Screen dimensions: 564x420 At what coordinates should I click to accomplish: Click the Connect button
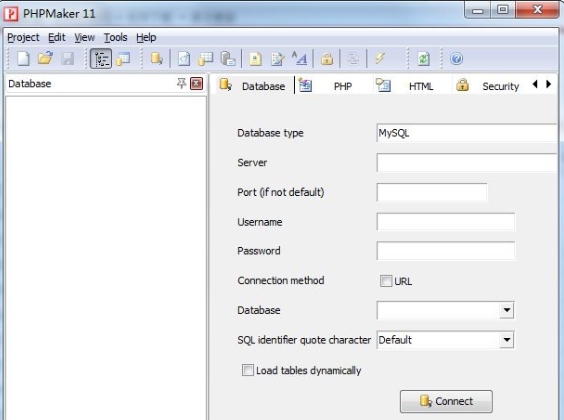(446, 401)
